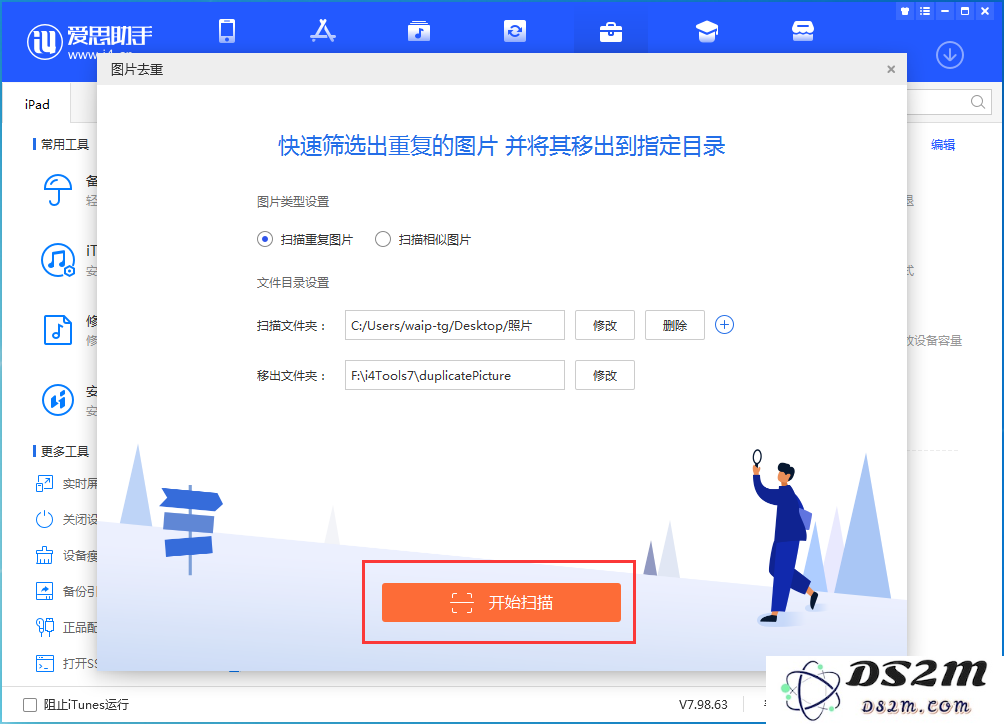Screen dimensions: 1004x724
Task: Open the App Store apps icon
Action: (323, 31)
